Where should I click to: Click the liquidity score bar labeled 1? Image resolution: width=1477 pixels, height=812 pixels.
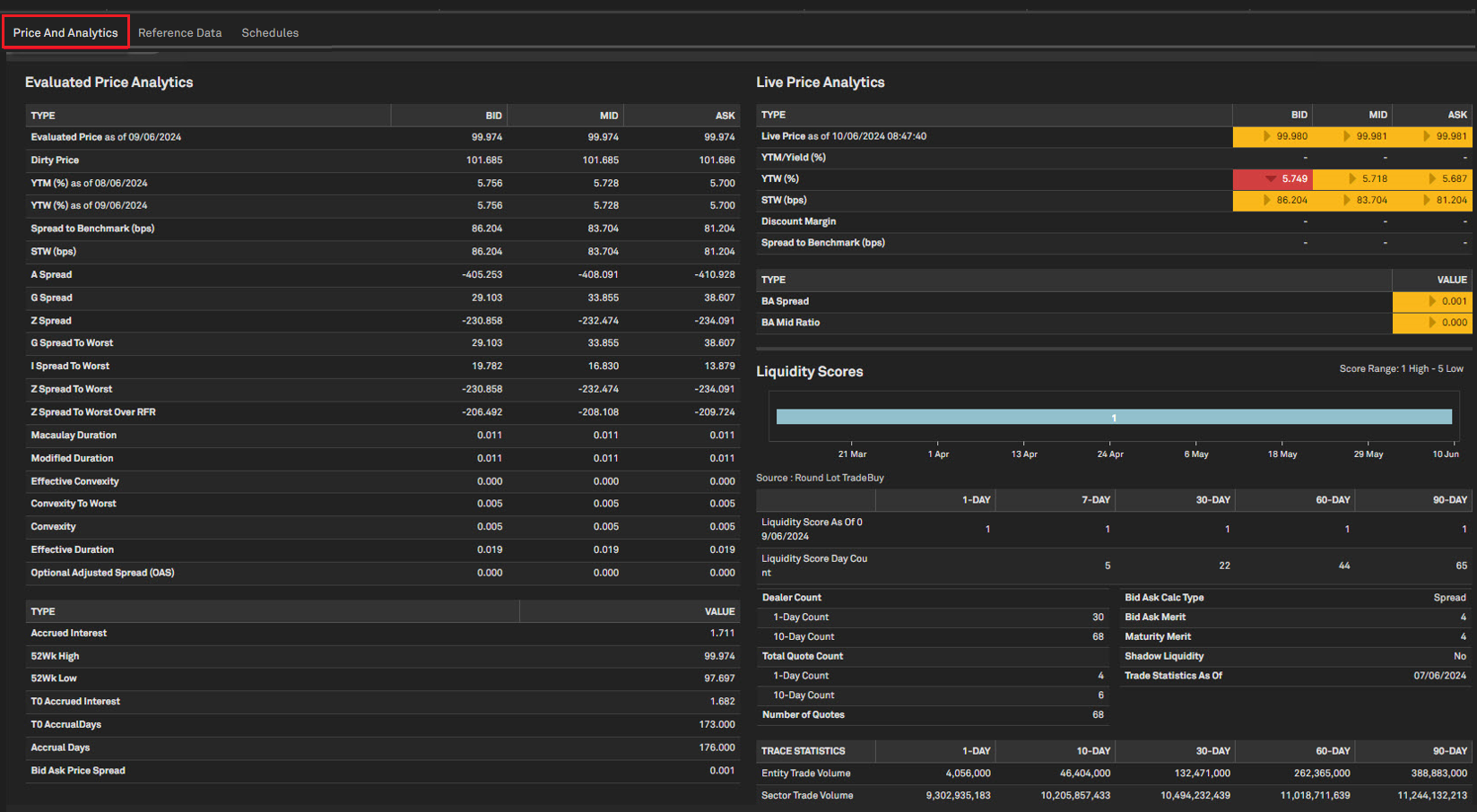click(1113, 417)
